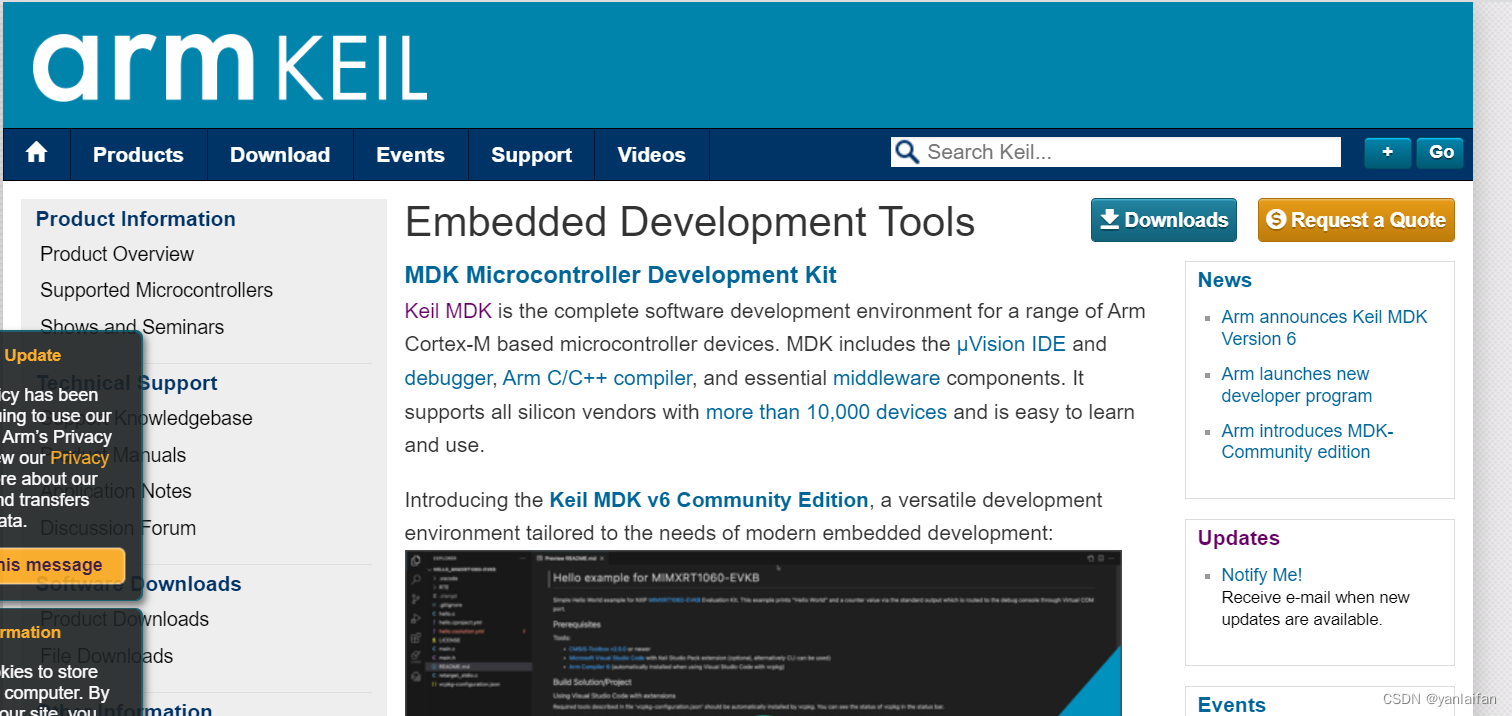Open the Product Overview link
1512x716 pixels.
(117, 254)
